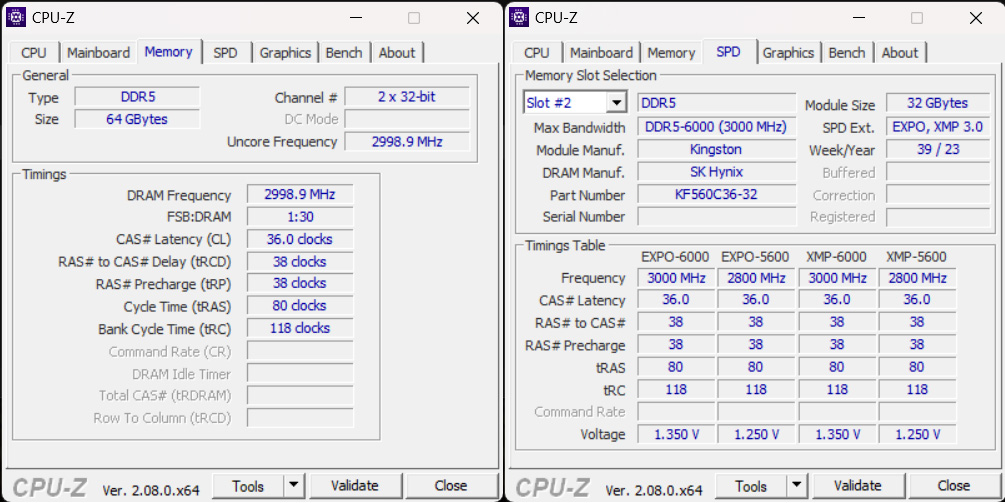Click the XMP-6000 voltage 1.350 V cell
The image size is (1005, 503).
pyautogui.click(x=837, y=434)
